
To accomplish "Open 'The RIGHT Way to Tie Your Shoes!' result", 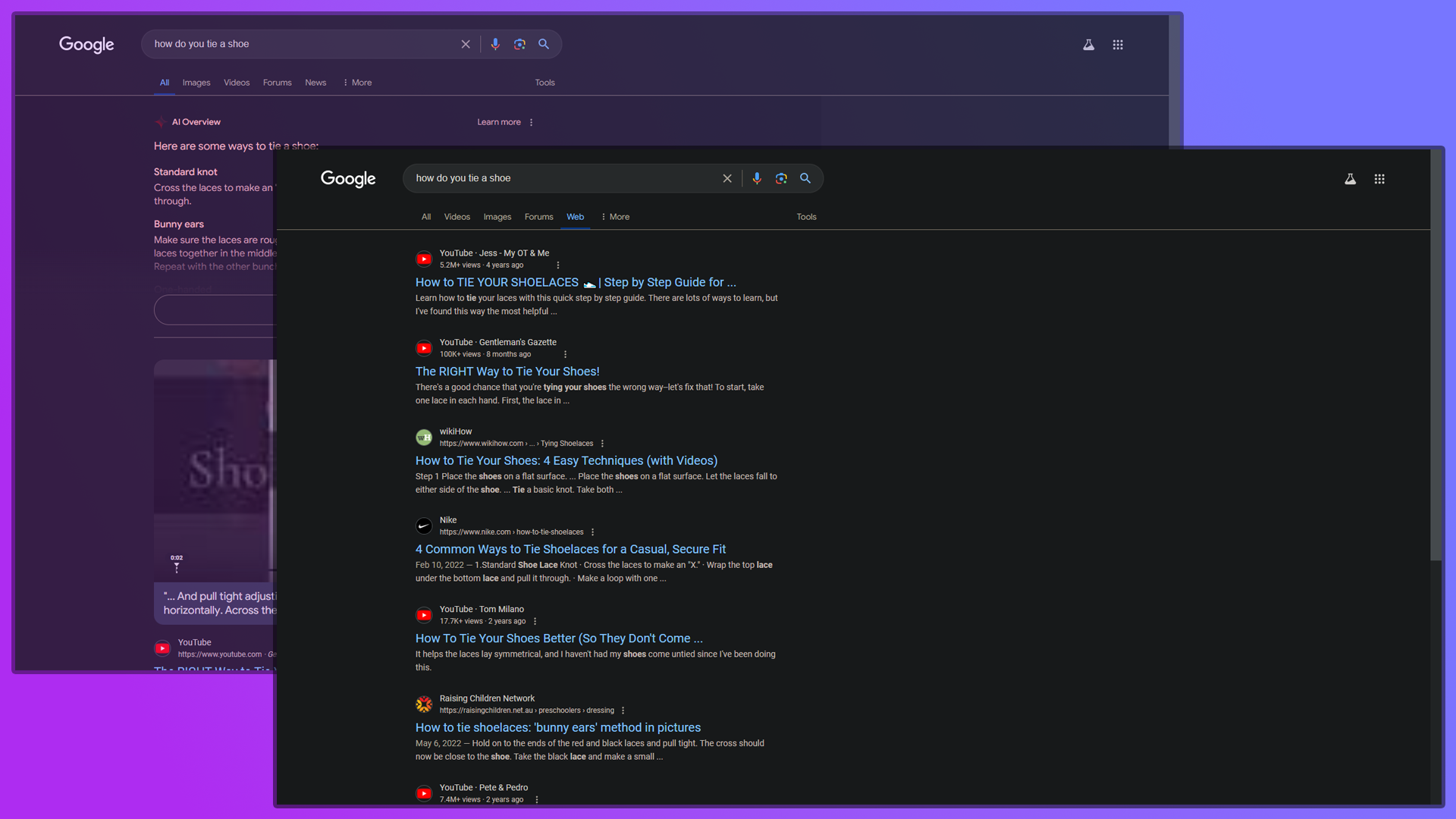I will point(507,372).
